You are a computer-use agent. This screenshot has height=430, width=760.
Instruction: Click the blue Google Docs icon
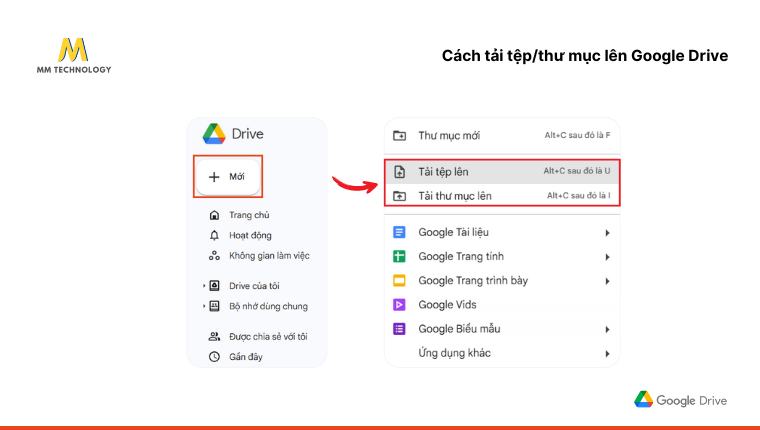[x=399, y=233]
